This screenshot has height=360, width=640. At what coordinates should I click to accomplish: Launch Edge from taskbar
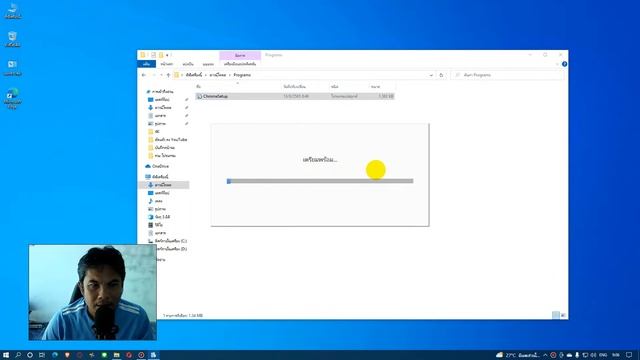(55, 355)
